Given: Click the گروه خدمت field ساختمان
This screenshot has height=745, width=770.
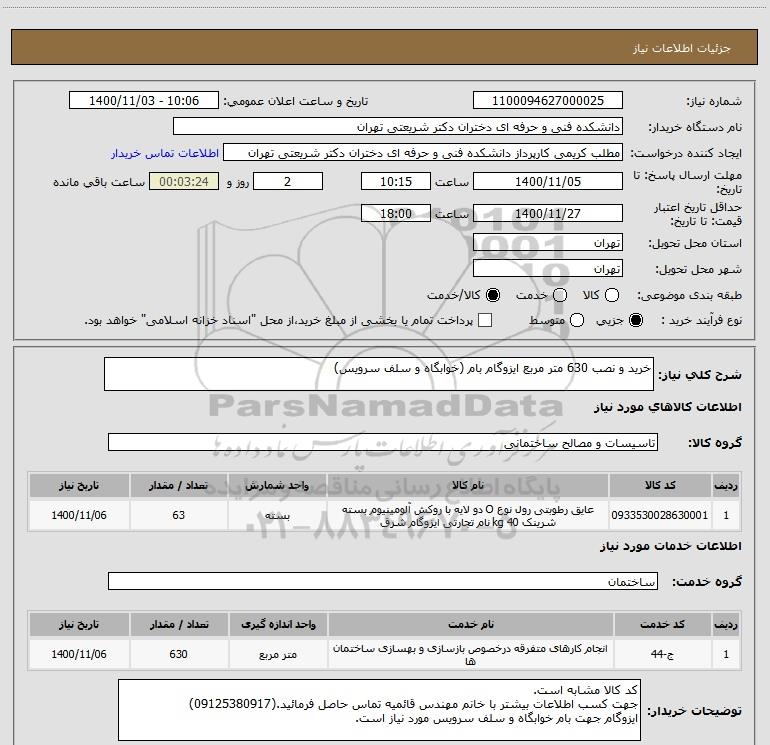Looking at the screenshot, I should (x=383, y=581).
